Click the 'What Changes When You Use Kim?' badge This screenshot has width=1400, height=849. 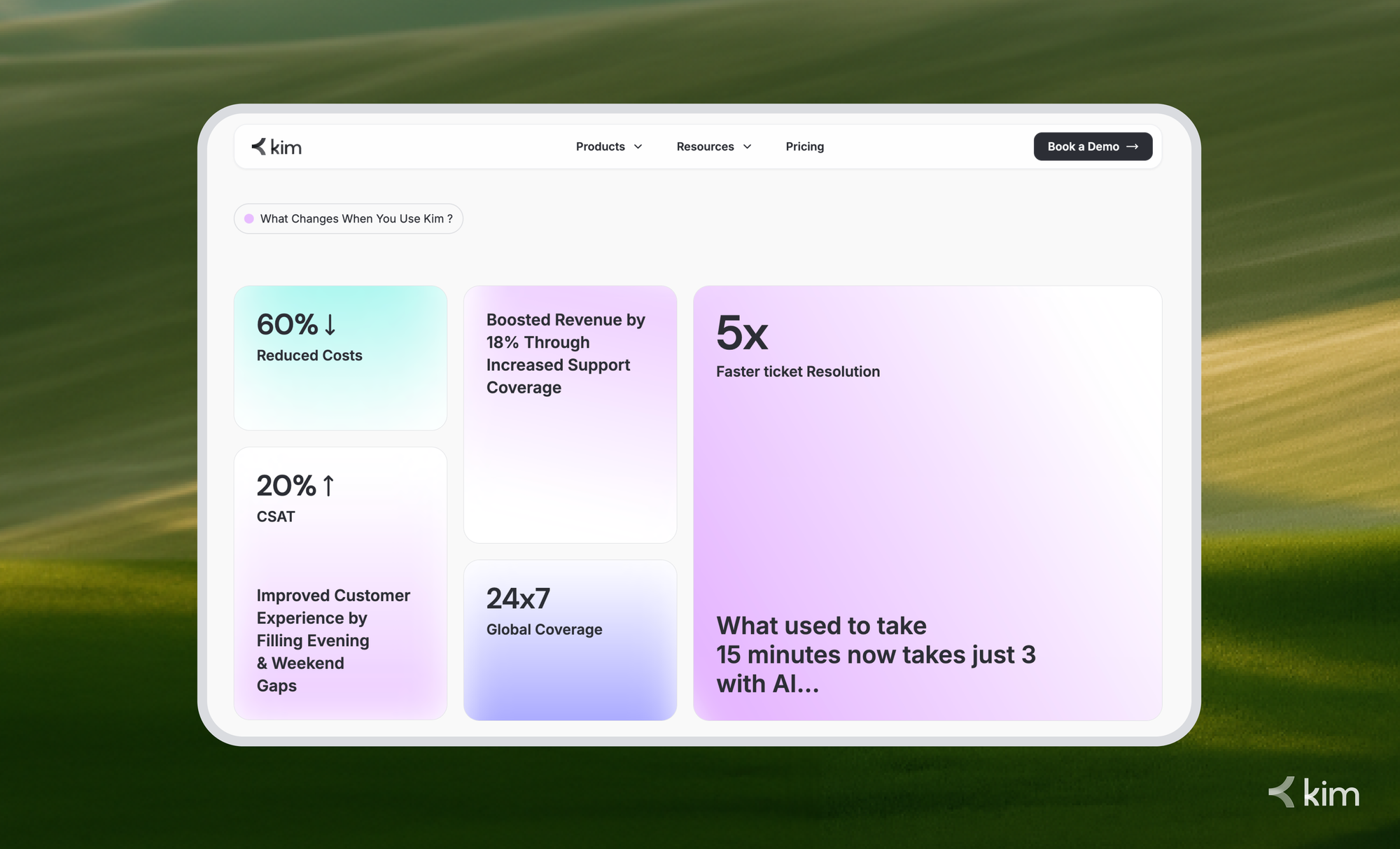[348, 218]
